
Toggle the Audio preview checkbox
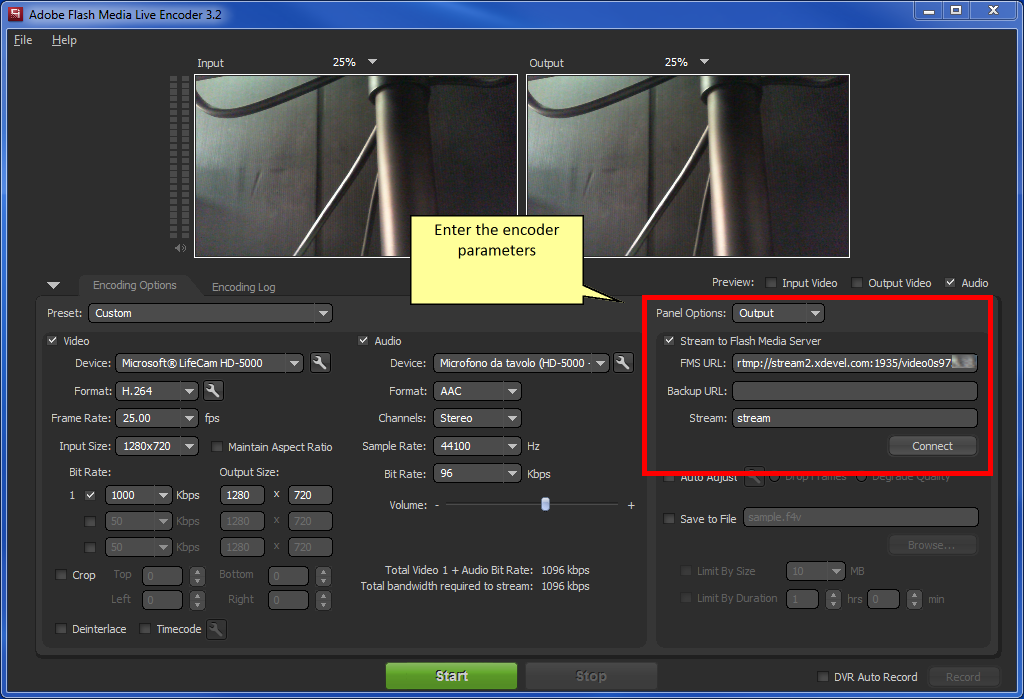[x=950, y=283]
